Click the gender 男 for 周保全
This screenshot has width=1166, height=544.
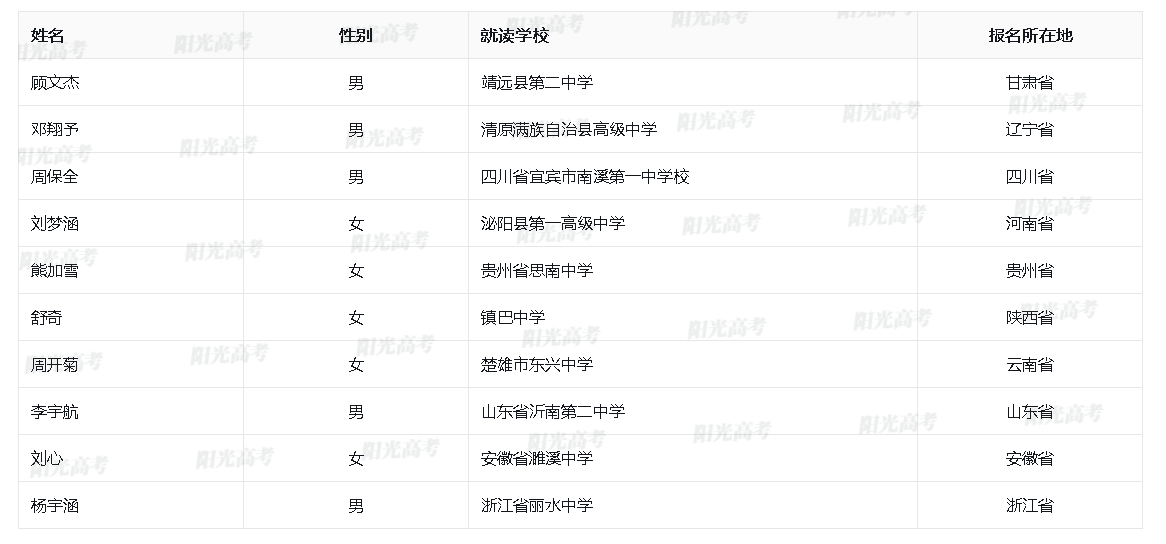coord(356,177)
